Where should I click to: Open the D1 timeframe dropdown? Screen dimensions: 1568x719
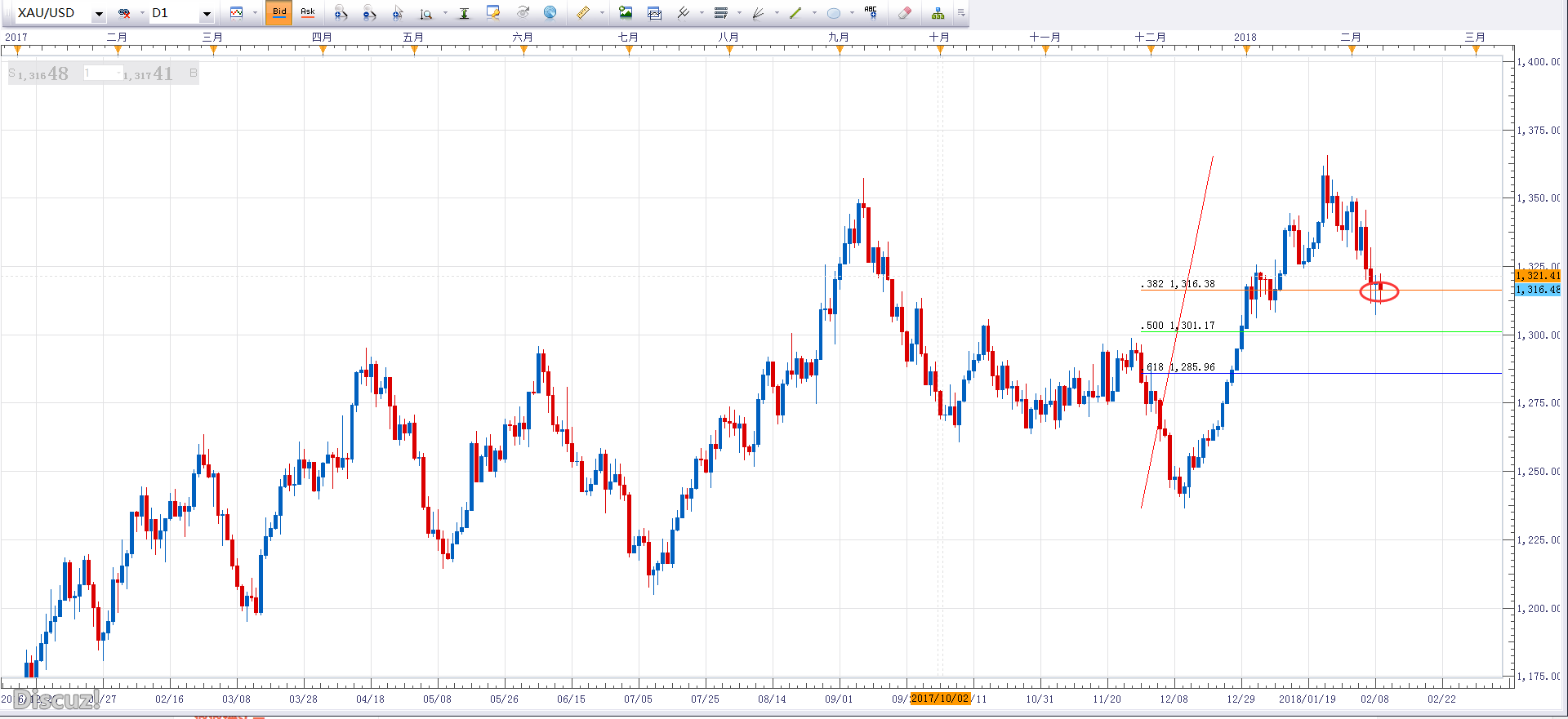click(206, 14)
